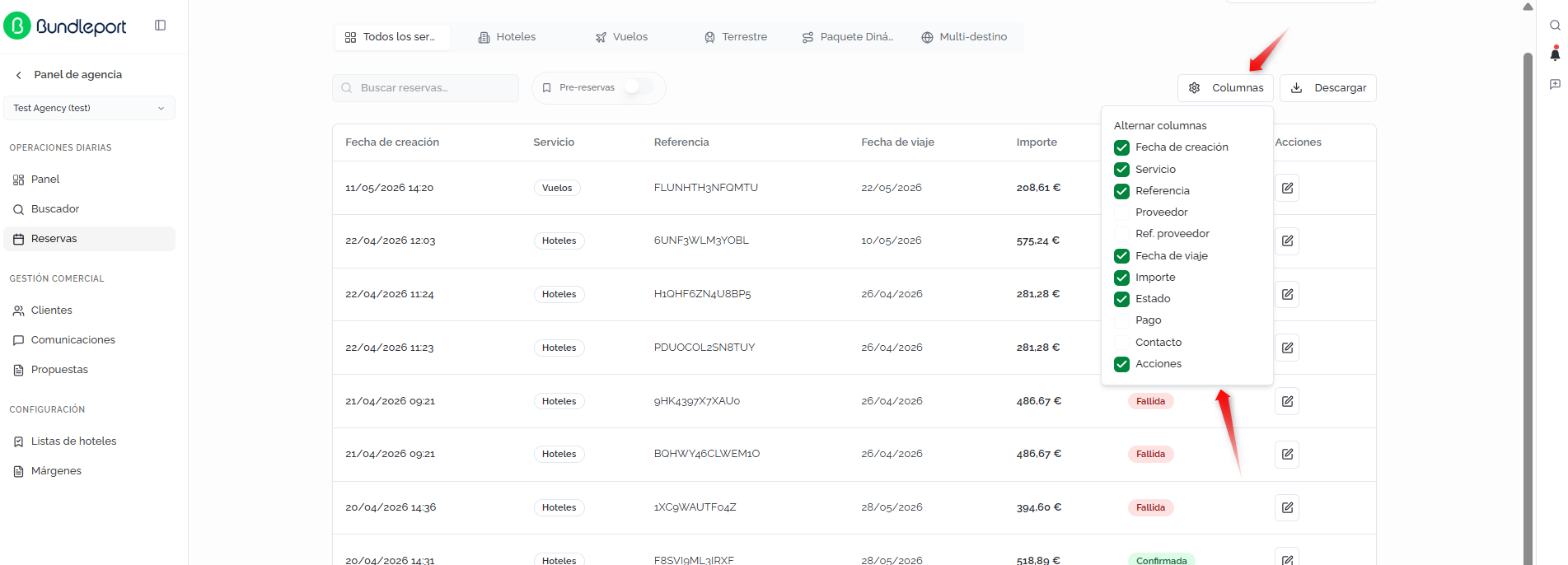Image resolution: width=1568 pixels, height=565 pixels.
Task: Open the Test Agency dropdown
Action: click(89, 108)
